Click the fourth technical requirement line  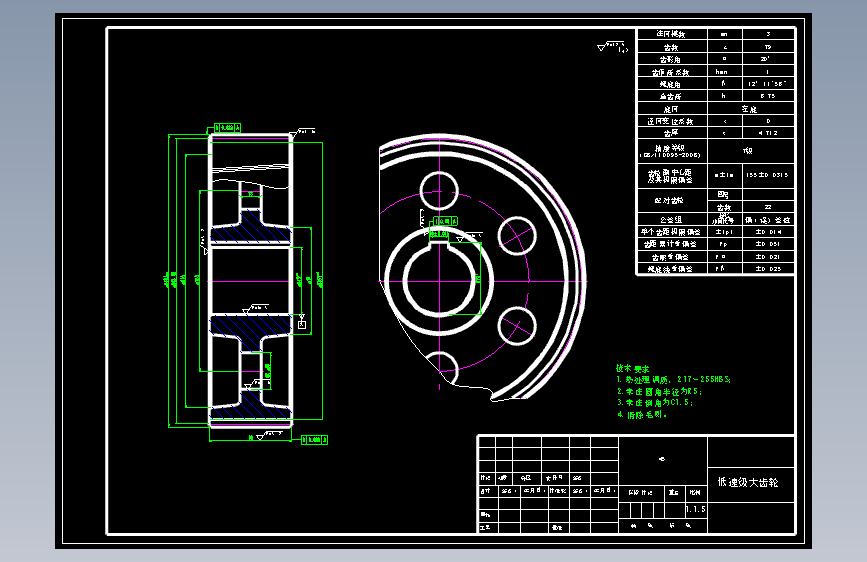(642, 414)
